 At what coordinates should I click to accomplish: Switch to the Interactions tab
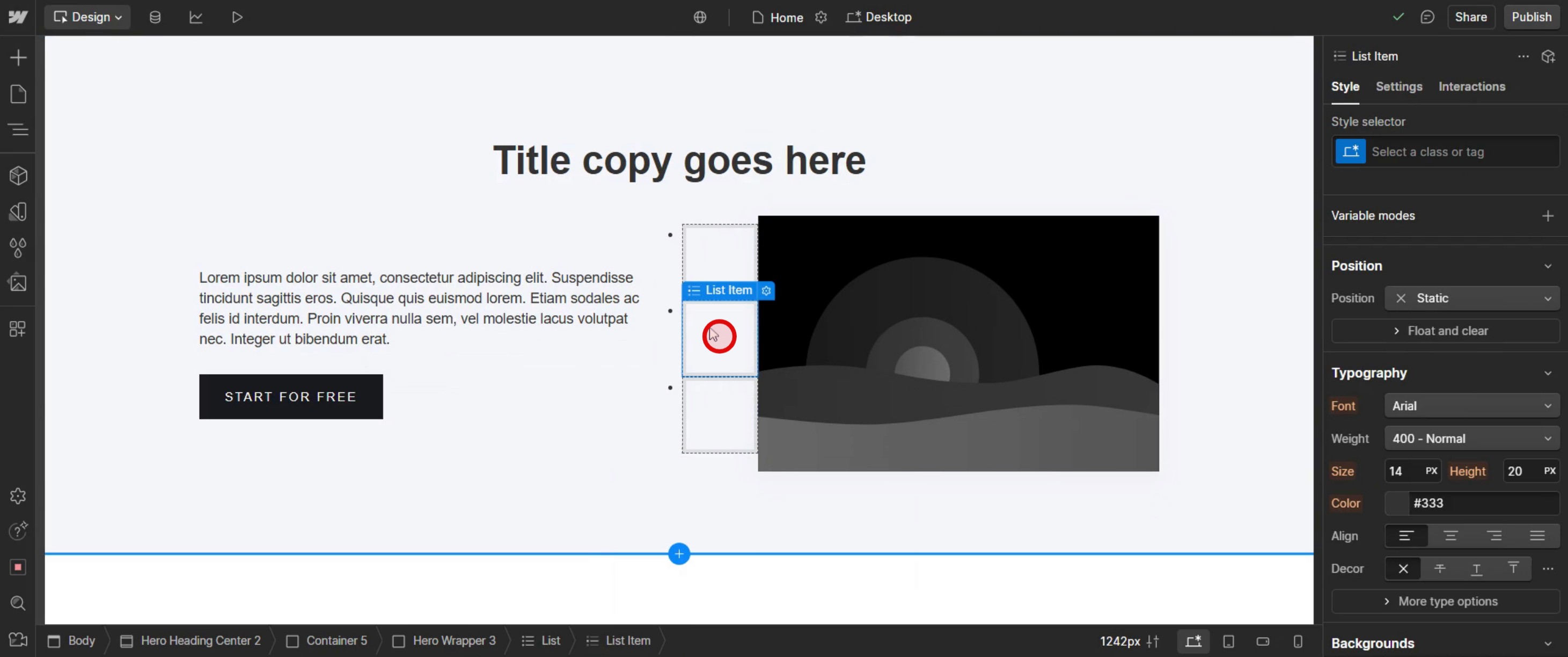coord(1471,86)
